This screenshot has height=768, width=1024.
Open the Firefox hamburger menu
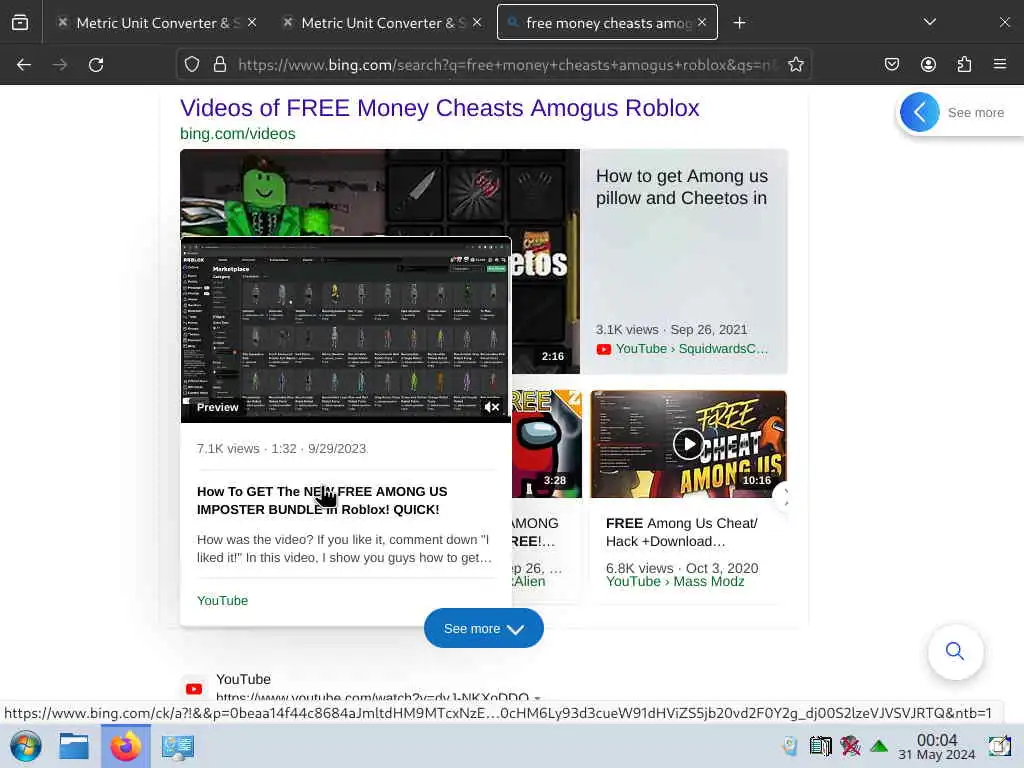(x=1000, y=65)
